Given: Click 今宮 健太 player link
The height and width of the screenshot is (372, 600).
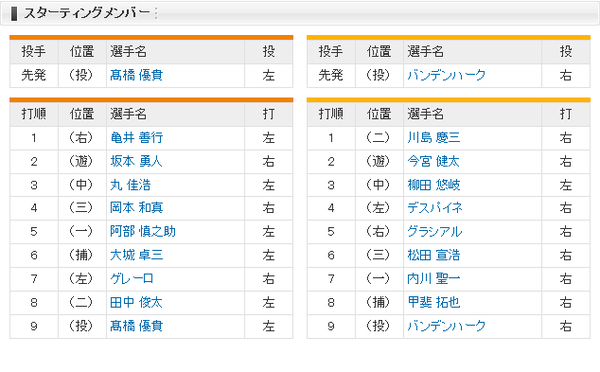Looking at the screenshot, I should [x=434, y=162].
